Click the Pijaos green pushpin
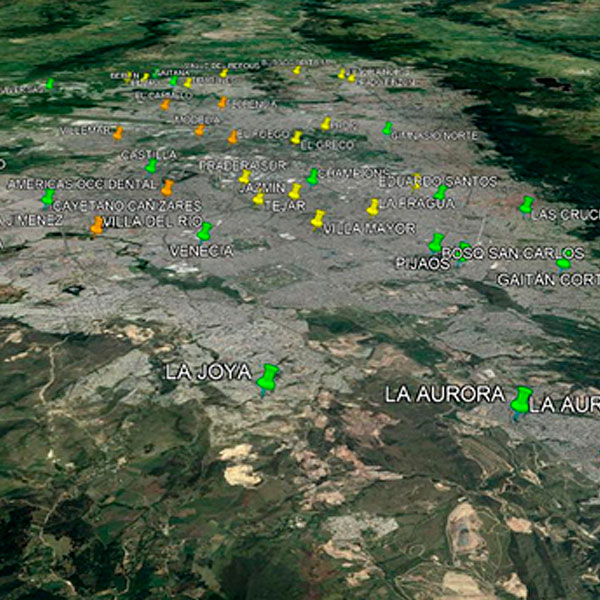 click(436, 243)
